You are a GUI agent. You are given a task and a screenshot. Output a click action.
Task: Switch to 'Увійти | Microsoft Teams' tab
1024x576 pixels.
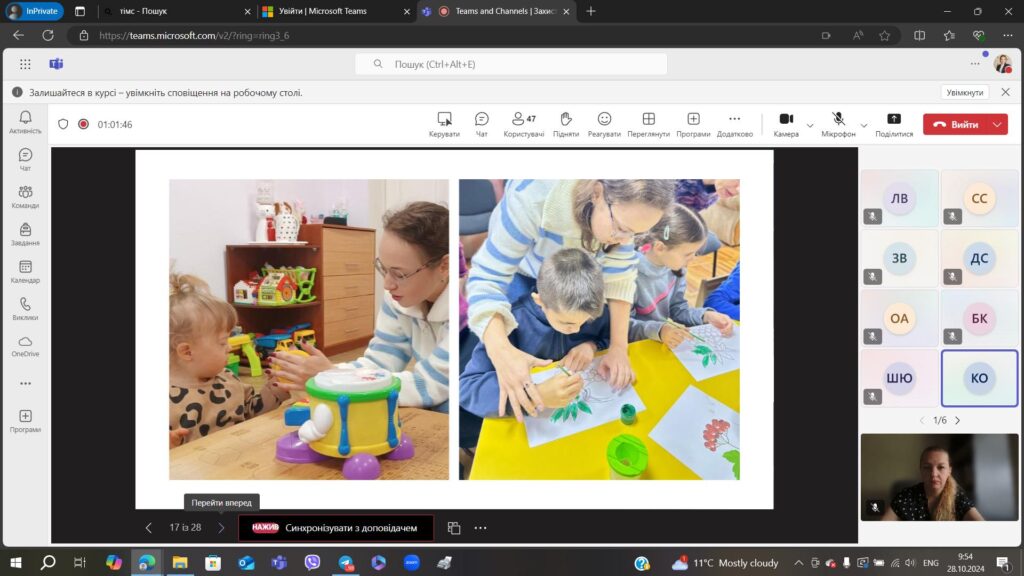pyautogui.click(x=336, y=11)
